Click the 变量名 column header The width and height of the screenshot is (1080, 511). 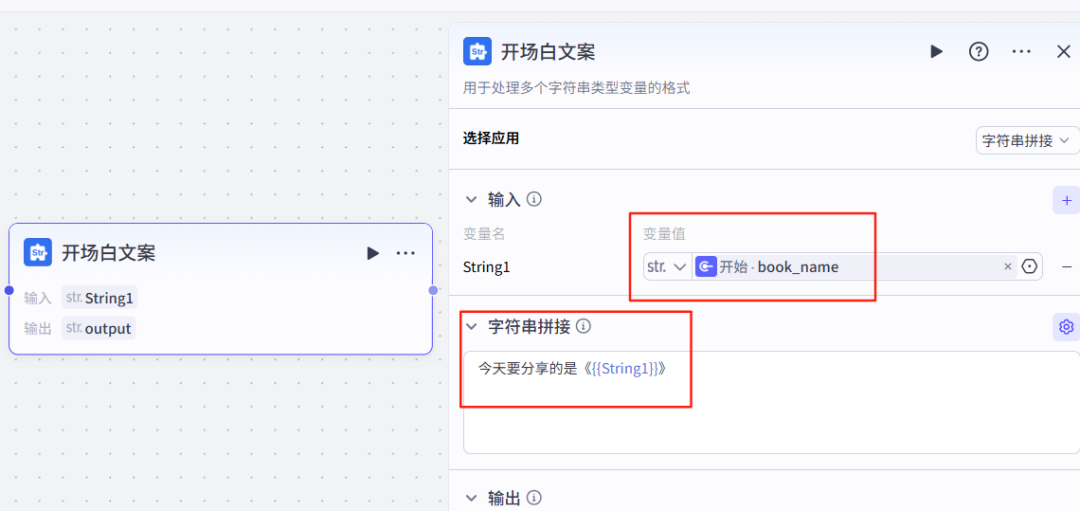coord(484,234)
